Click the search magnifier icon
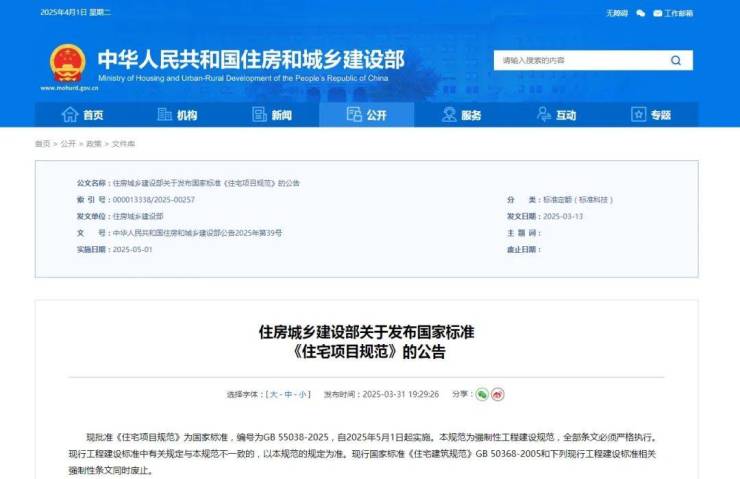 pos(676,60)
